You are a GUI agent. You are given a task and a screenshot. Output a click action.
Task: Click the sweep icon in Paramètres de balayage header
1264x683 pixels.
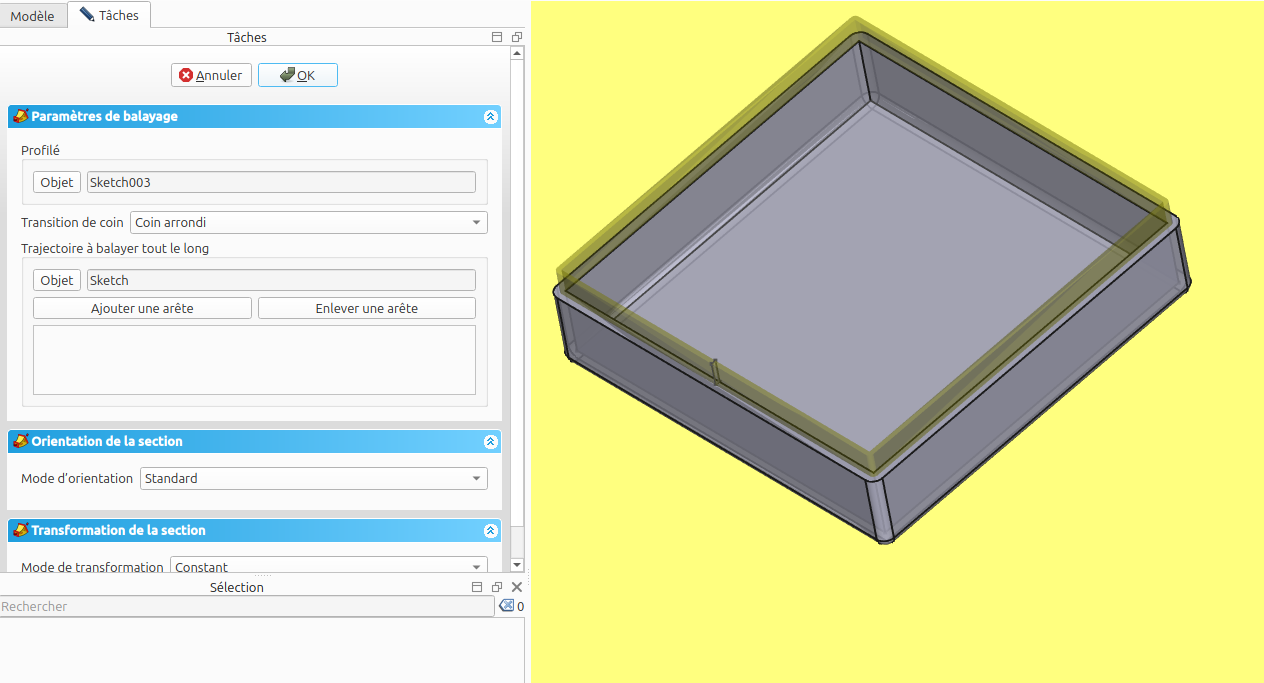click(20, 117)
